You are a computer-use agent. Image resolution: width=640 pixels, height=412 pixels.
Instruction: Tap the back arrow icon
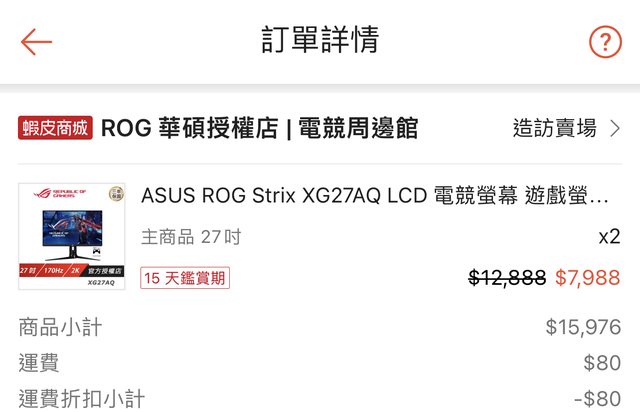pos(36,41)
